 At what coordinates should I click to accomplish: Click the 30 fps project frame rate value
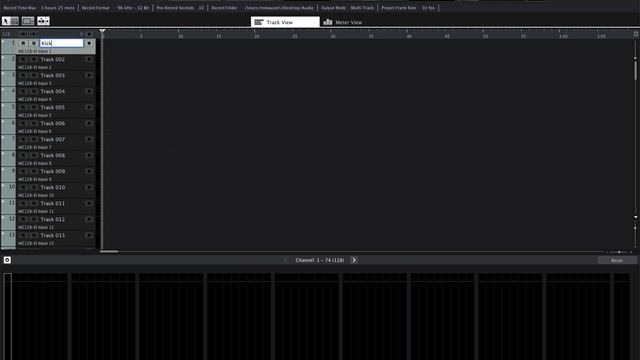pos(428,8)
